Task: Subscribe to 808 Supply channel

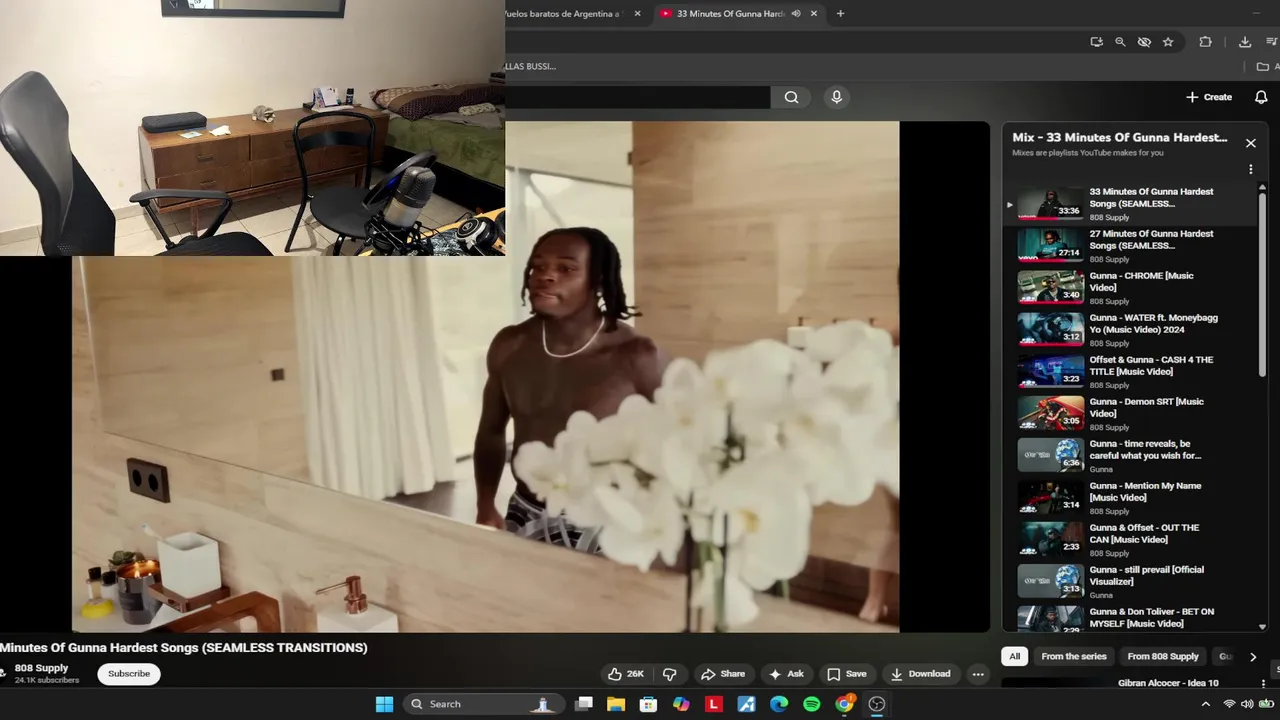Action: [x=129, y=674]
